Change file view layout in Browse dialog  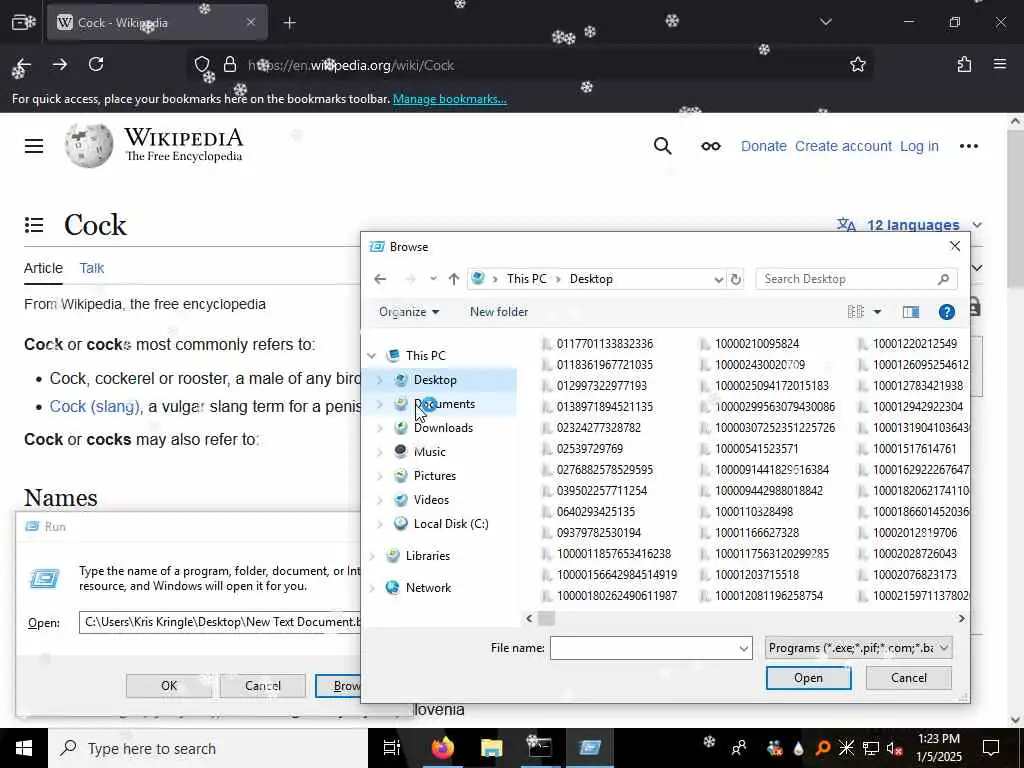856,312
